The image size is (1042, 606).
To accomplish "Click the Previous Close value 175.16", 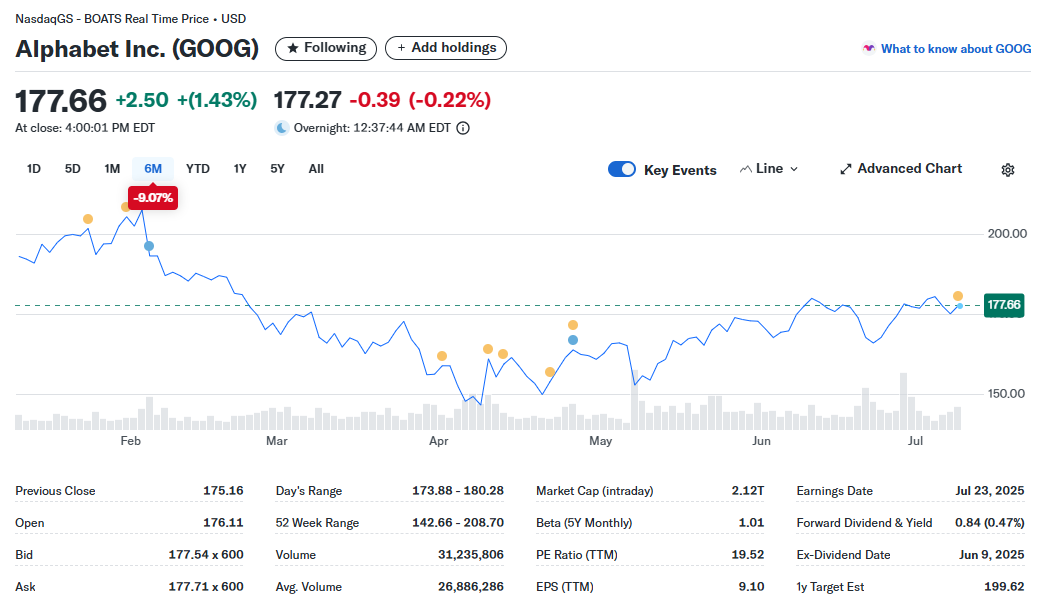I will point(223,490).
